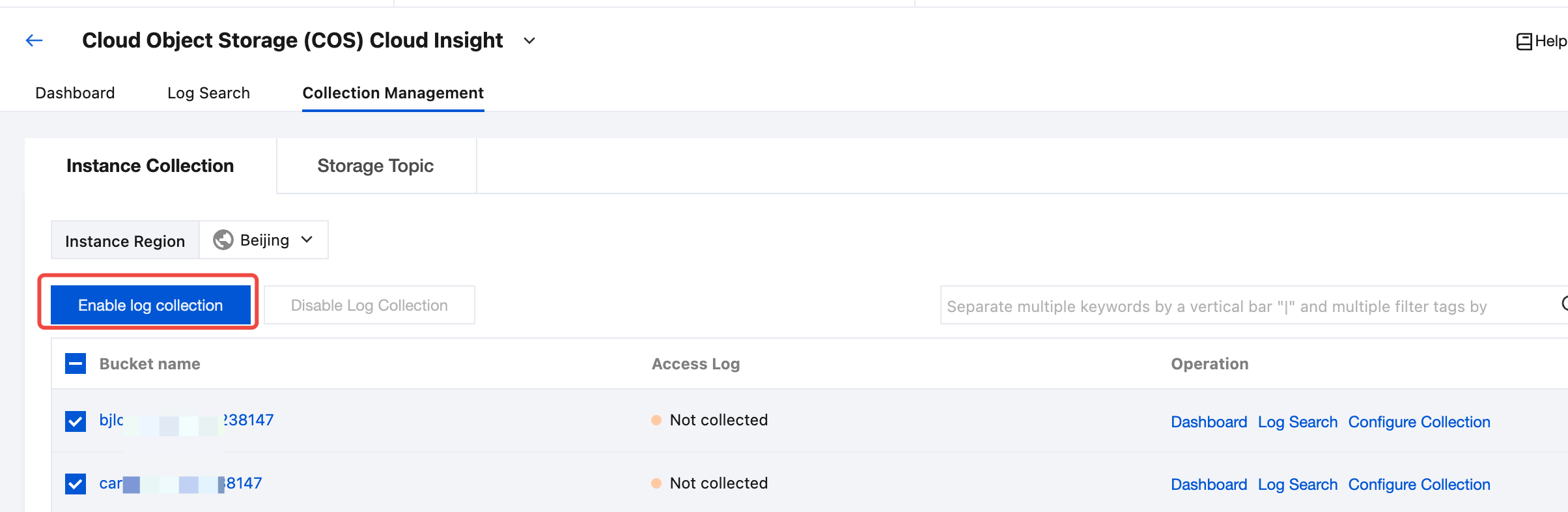Uncheck the car bucket checkbox

coord(76,484)
